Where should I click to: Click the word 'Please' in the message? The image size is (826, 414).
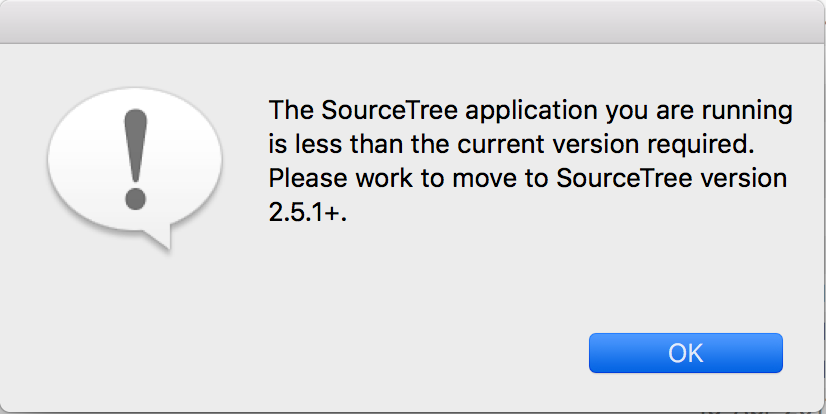pyautogui.click(x=308, y=179)
